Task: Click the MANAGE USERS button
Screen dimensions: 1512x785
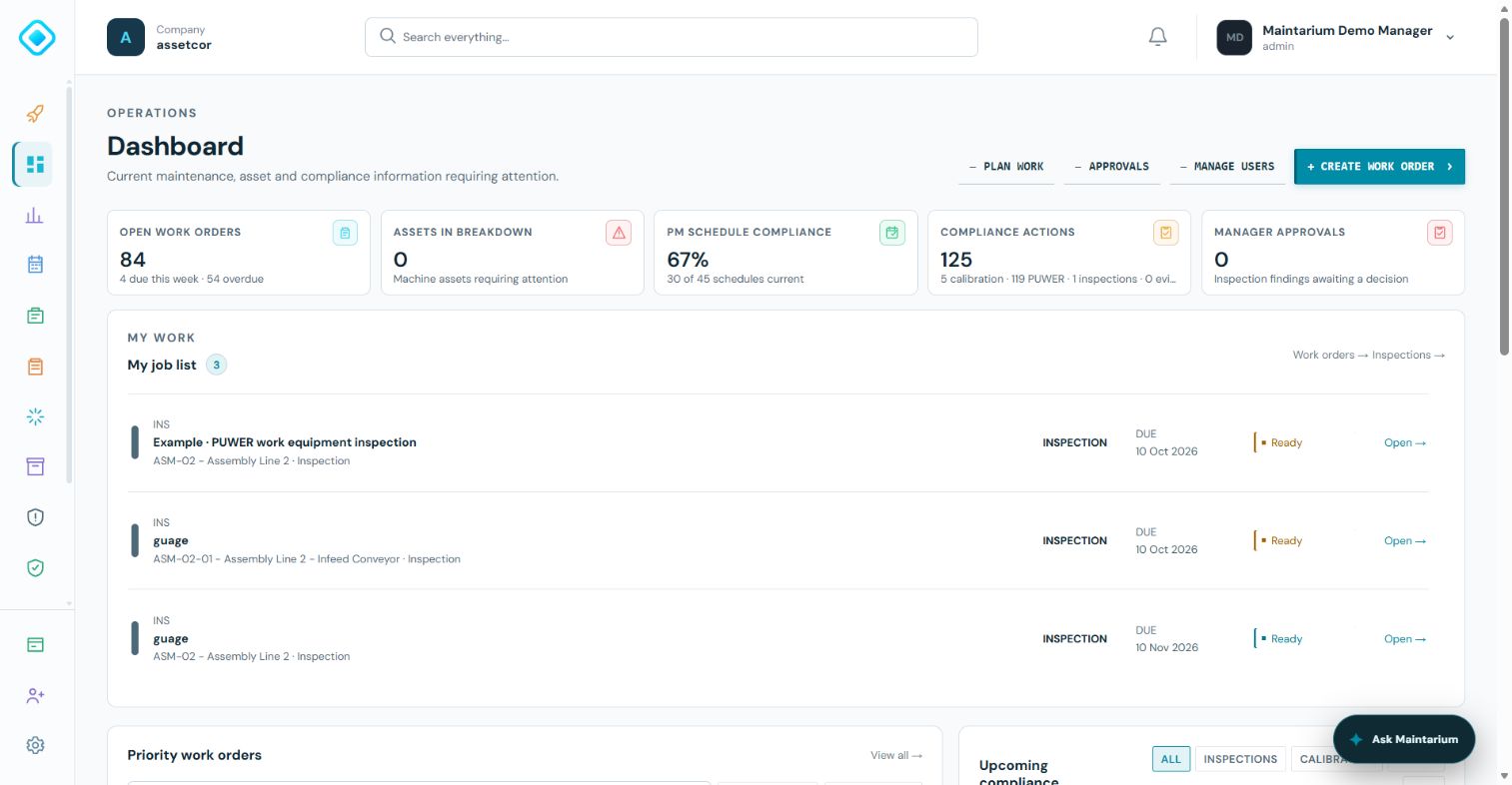Action: tap(1227, 167)
